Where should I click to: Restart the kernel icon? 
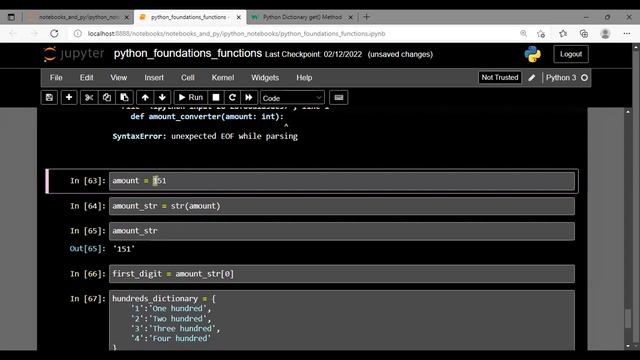click(232, 98)
